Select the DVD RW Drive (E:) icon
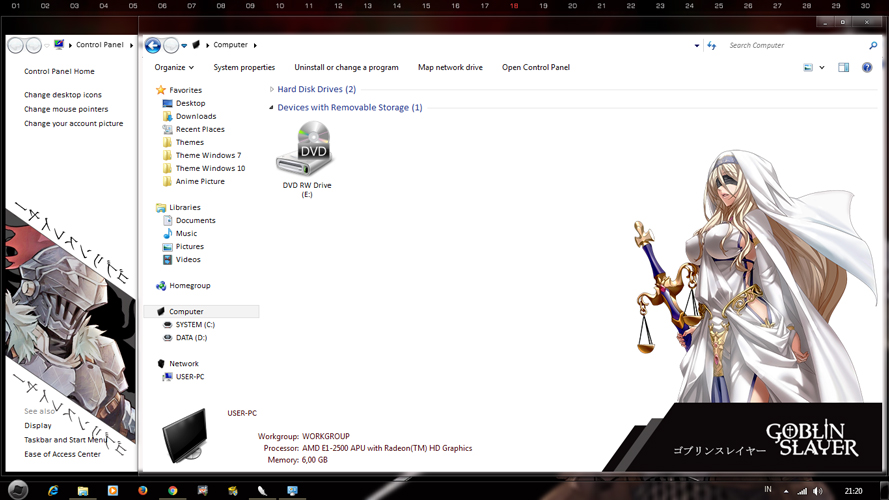889x500 pixels. (x=307, y=159)
